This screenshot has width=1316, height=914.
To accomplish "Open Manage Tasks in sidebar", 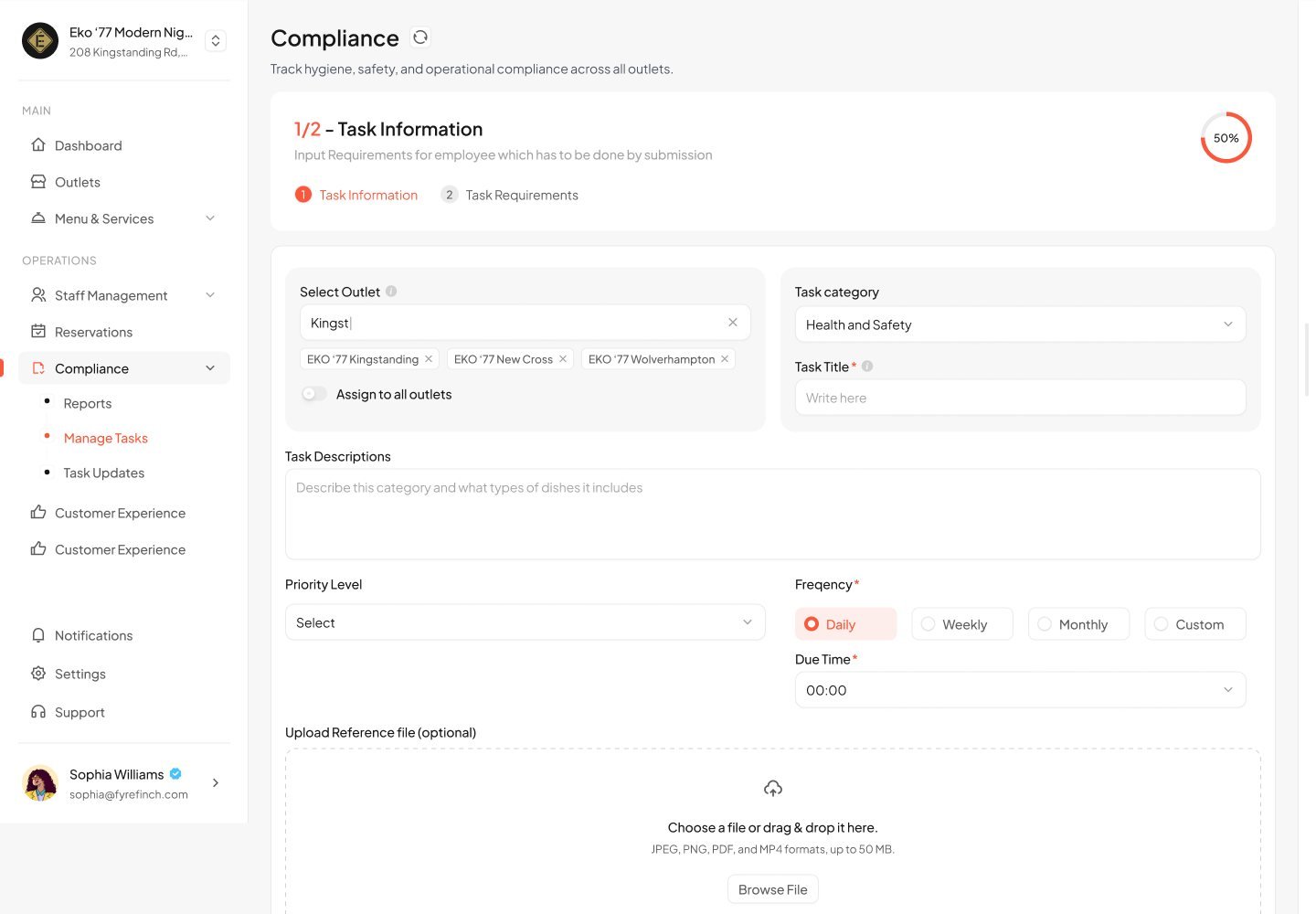I will tap(106, 438).
